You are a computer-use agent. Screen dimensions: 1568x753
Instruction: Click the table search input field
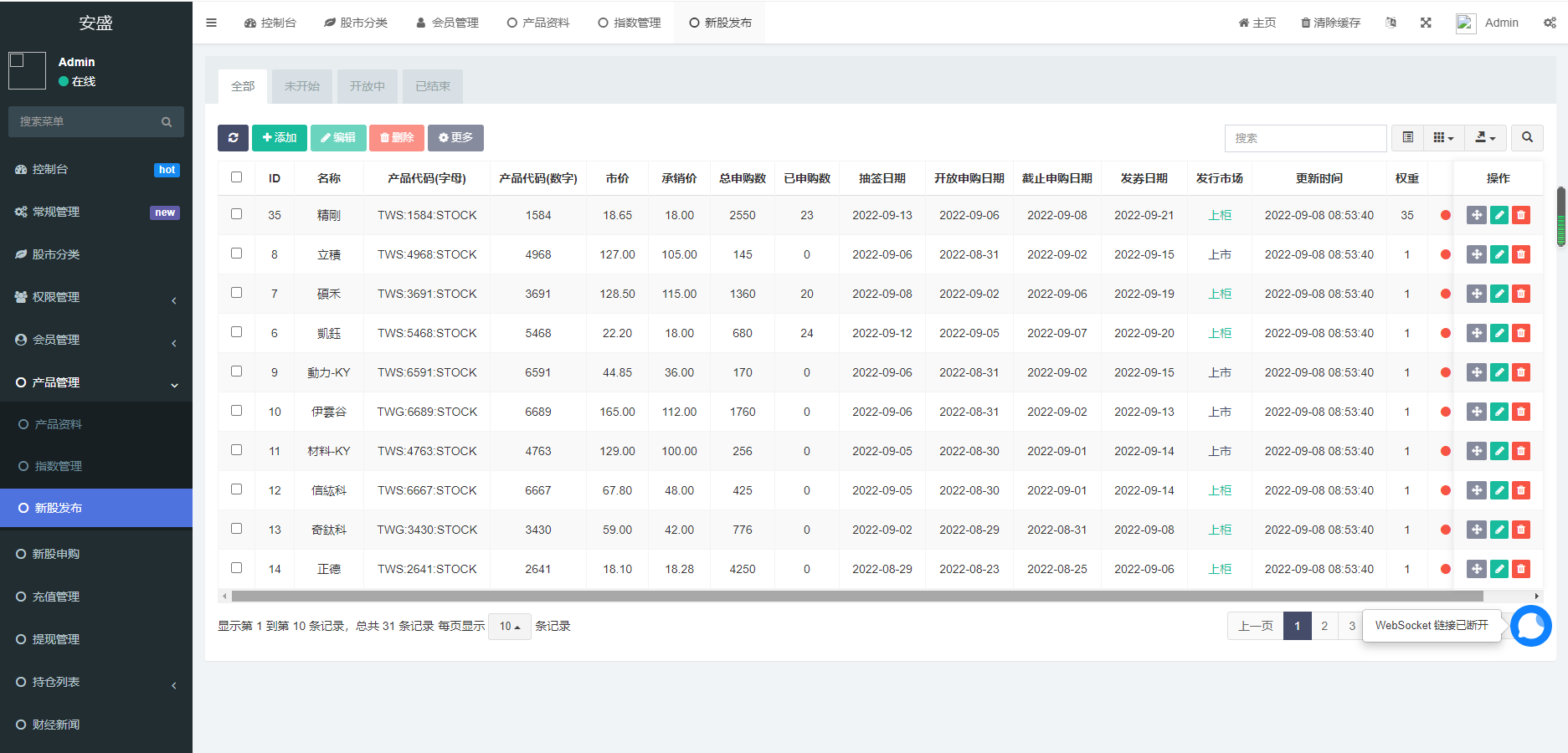pos(1304,138)
